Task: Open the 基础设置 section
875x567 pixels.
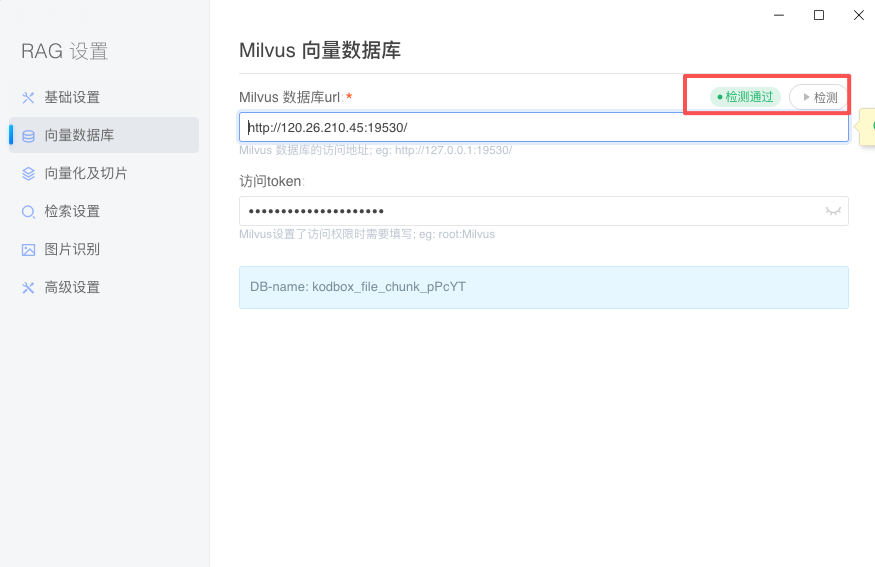Action: pyautogui.click(x=72, y=98)
